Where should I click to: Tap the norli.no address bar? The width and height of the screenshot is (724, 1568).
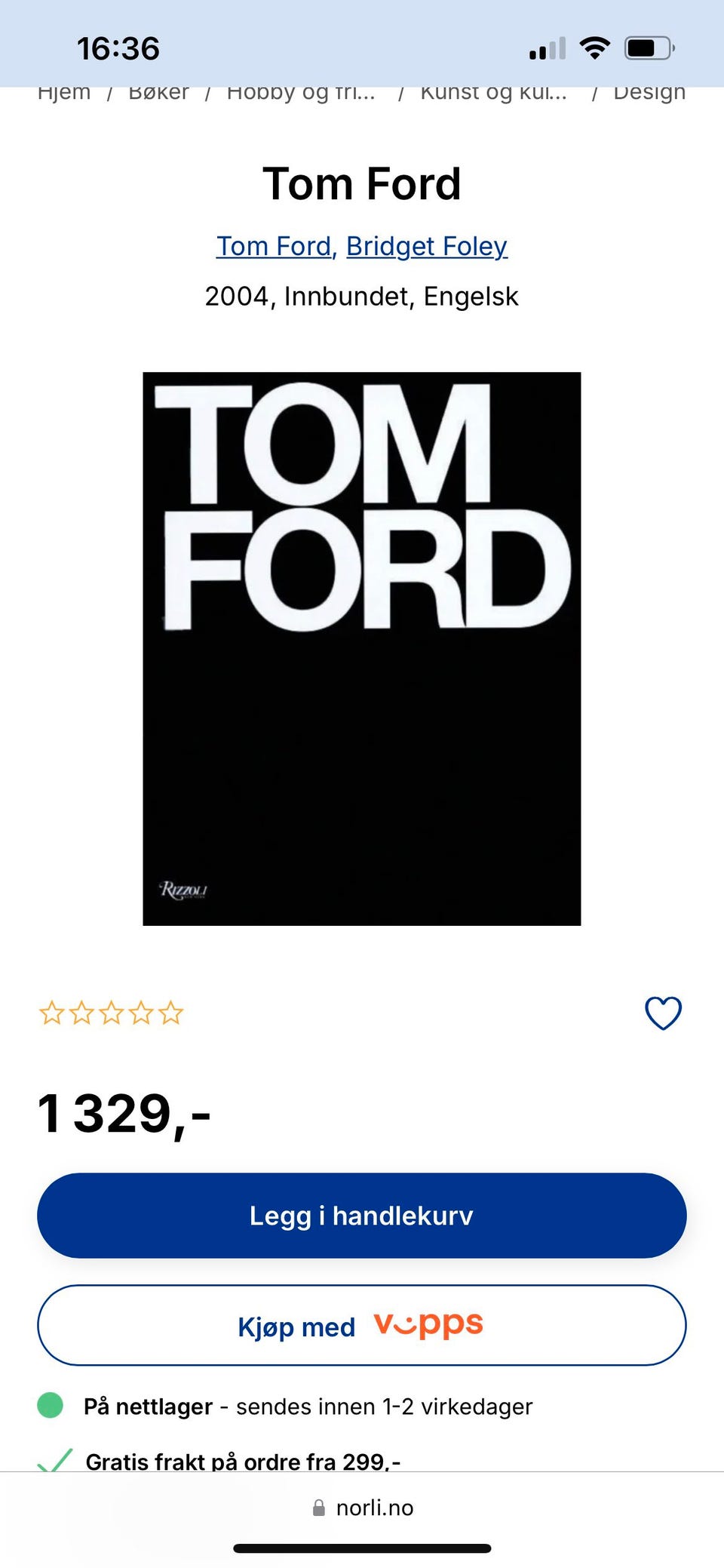(x=362, y=1508)
